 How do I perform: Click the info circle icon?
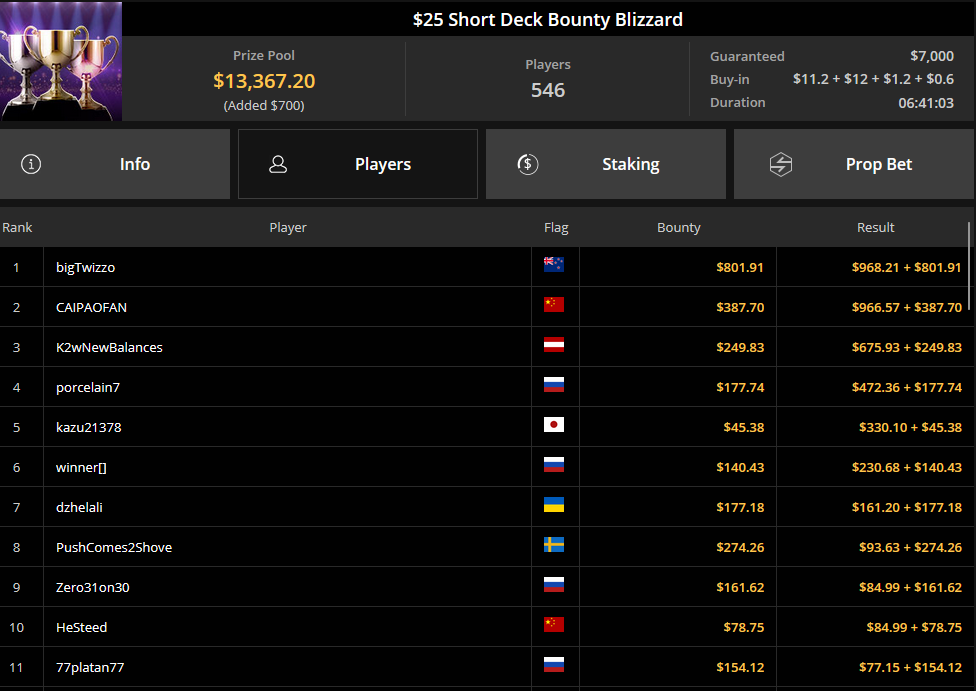[x=31, y=164]
